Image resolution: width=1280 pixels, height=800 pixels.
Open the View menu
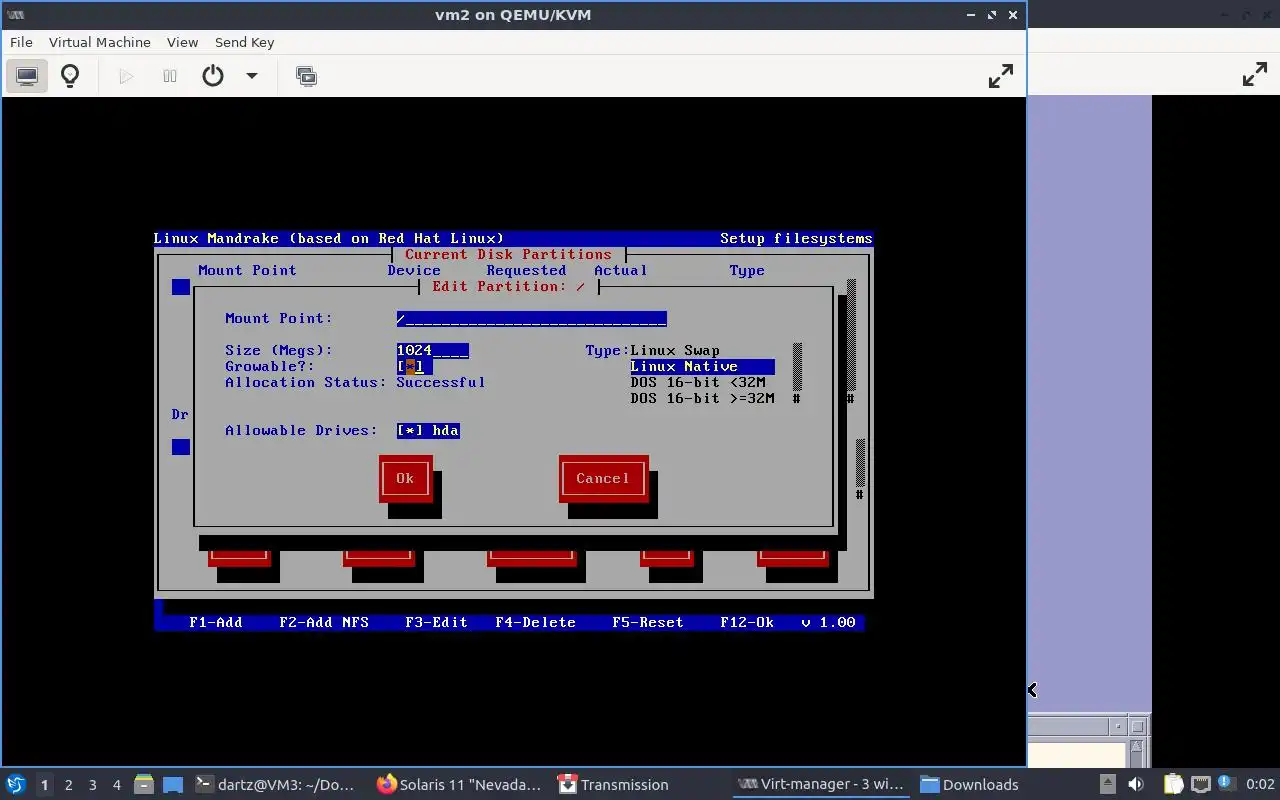[182, 42]
